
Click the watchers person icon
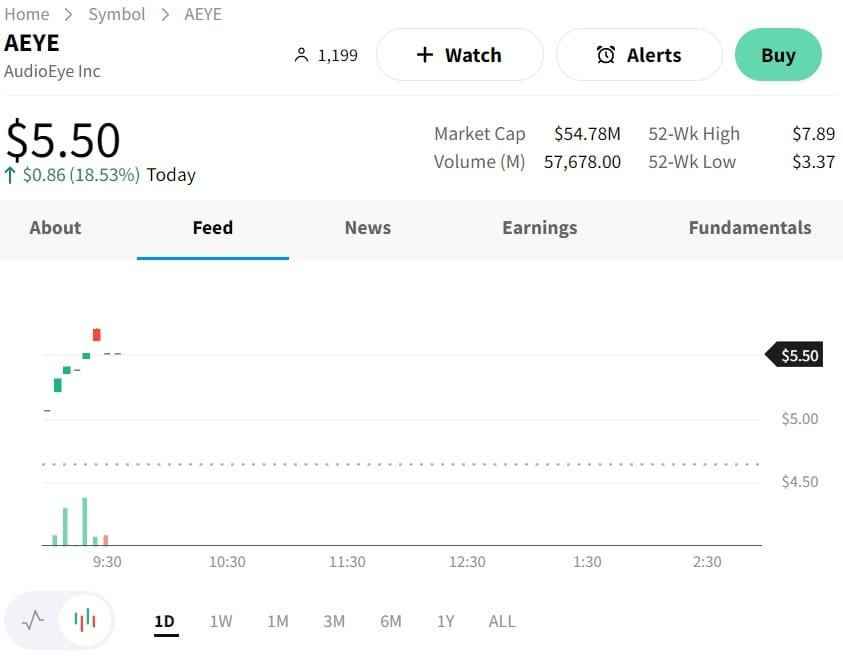coord(301,55)
